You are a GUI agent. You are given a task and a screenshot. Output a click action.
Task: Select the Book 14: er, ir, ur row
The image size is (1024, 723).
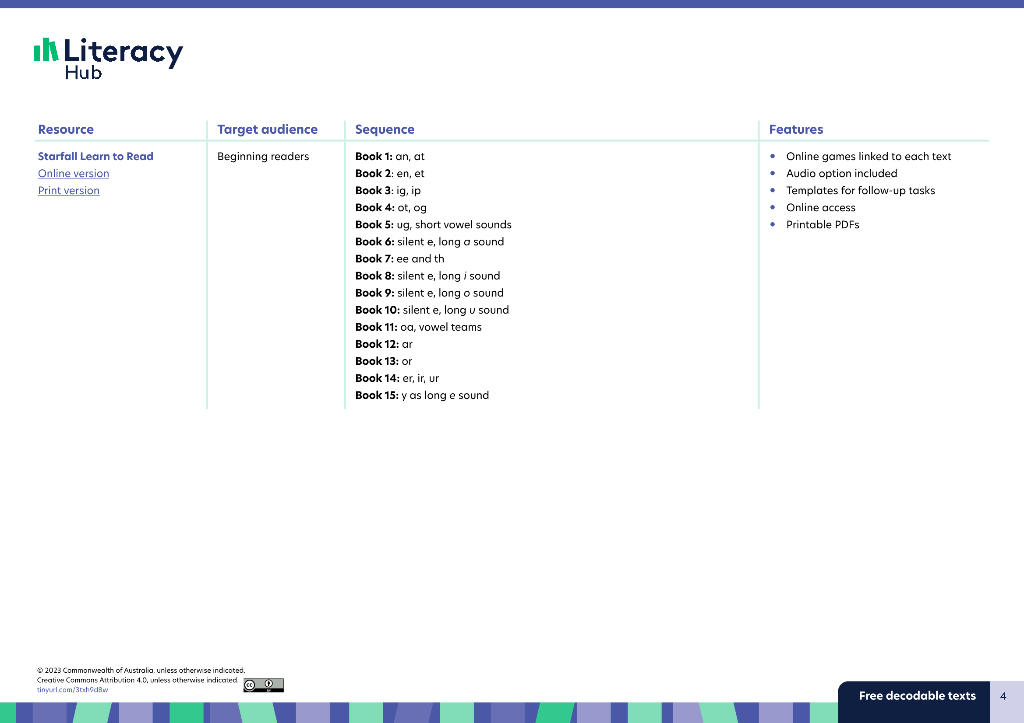397,378
